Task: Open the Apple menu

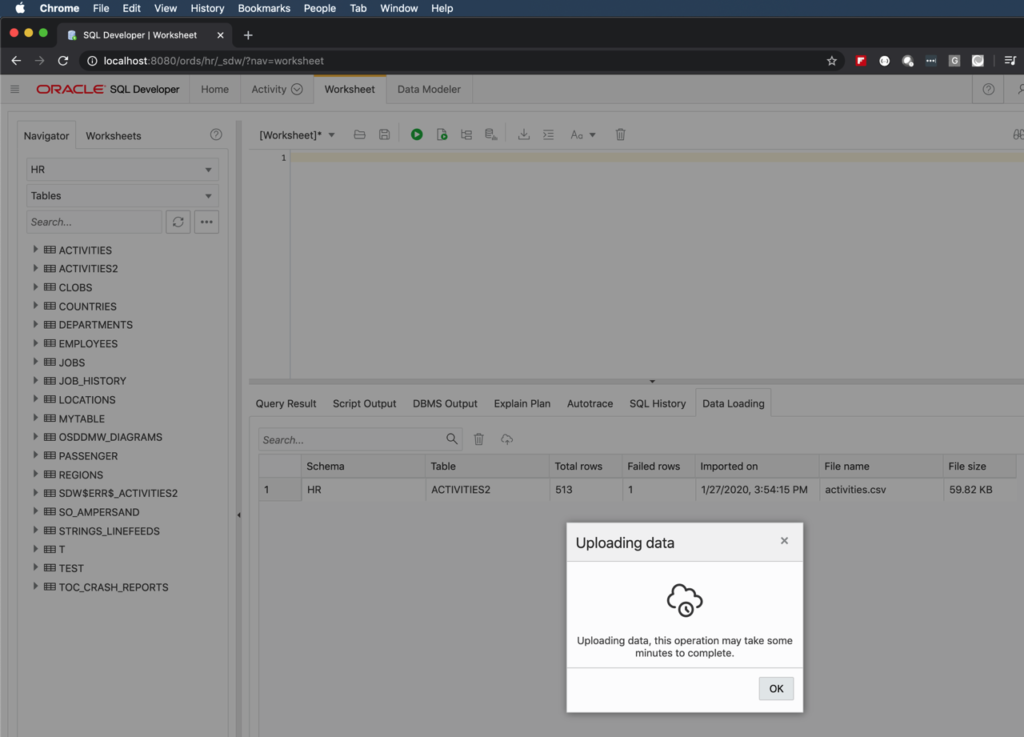Action: click(x=20, y=8)
